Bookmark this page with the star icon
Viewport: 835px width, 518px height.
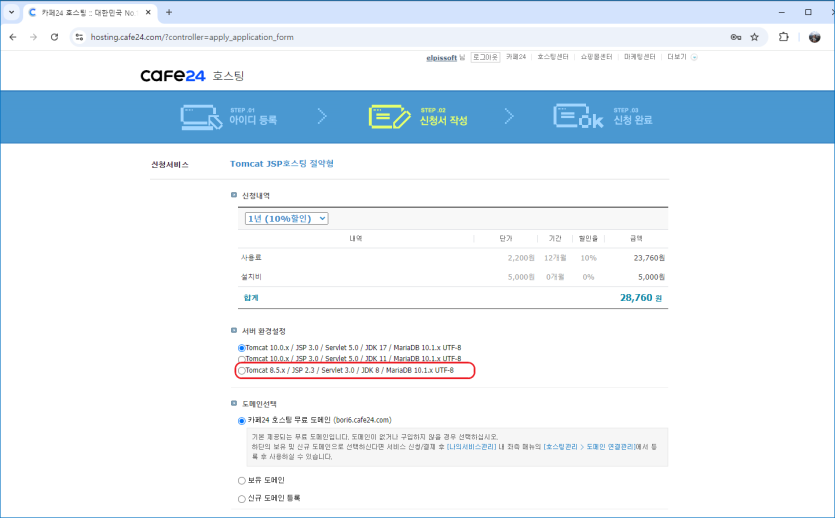(x=755, y=37)
